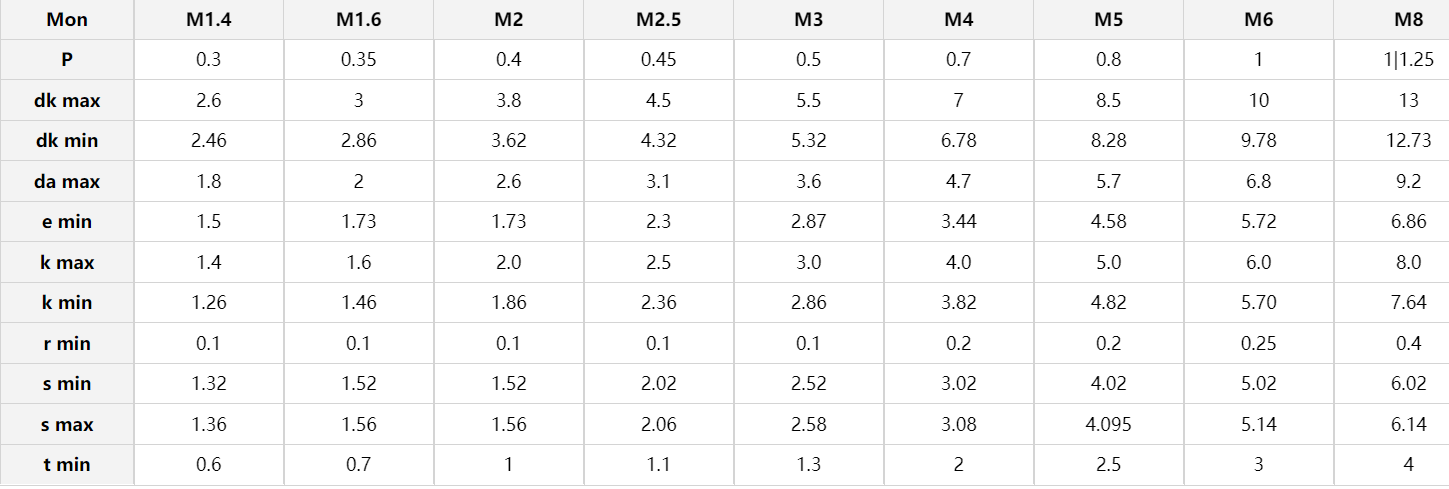The width and height of the screenshot is (1449, 489).
Task: Click the 'k max' value for M4
Action: (x=958, y=263)
